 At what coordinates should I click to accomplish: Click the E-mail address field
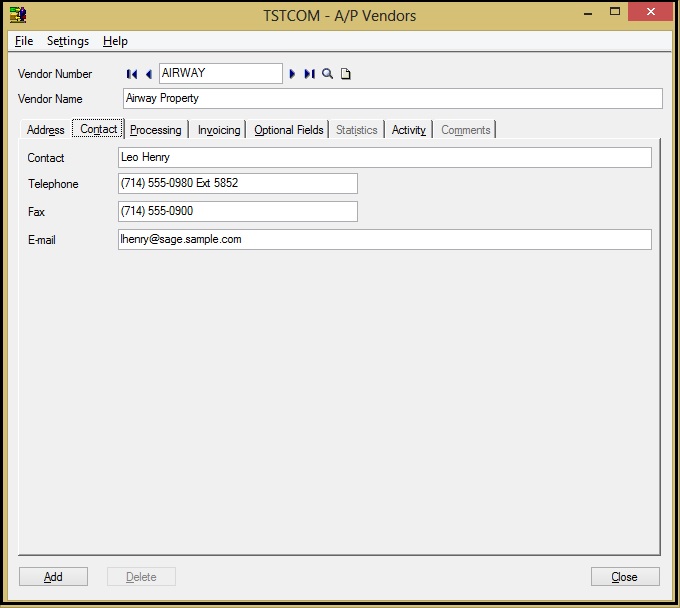tap(385, 239)
